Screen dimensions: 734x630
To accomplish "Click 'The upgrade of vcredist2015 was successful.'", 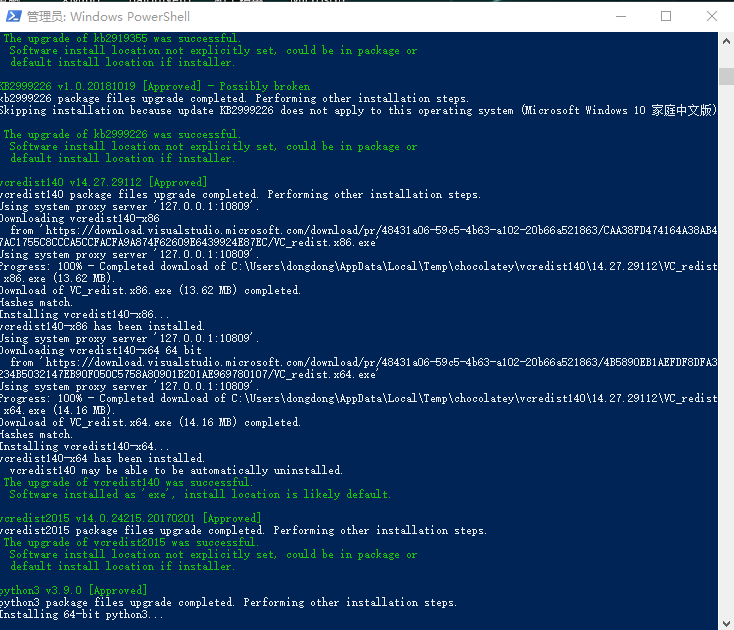I will 131,542.
